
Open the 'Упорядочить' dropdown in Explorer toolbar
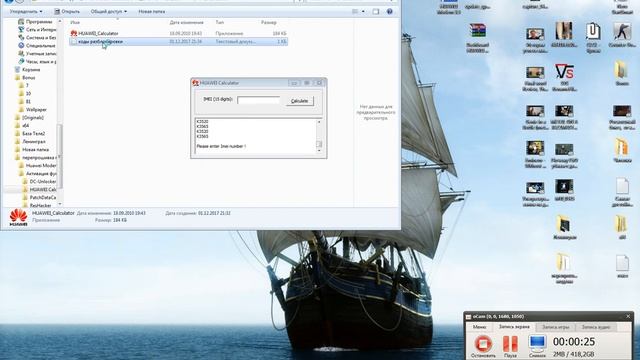coord(26,11)
